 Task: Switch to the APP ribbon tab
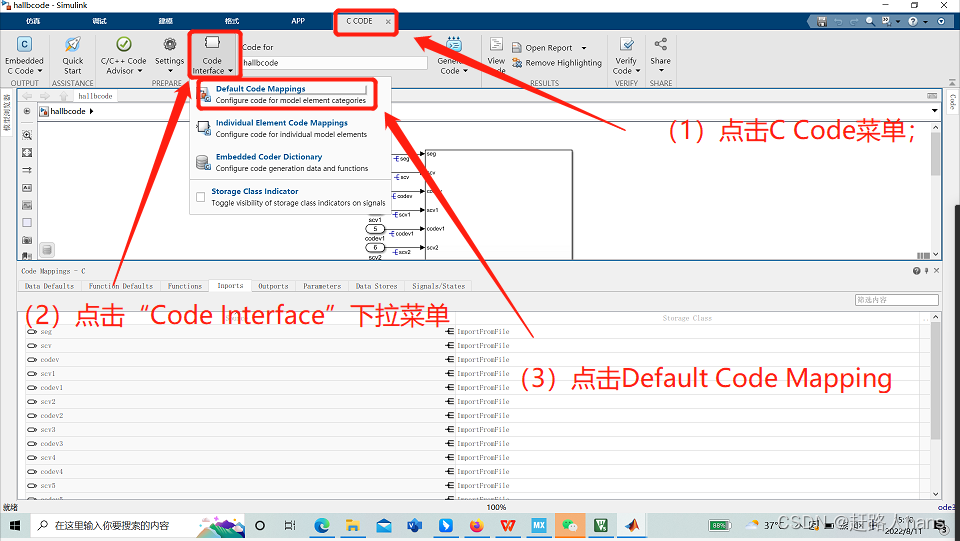click(x=298, y=21)
